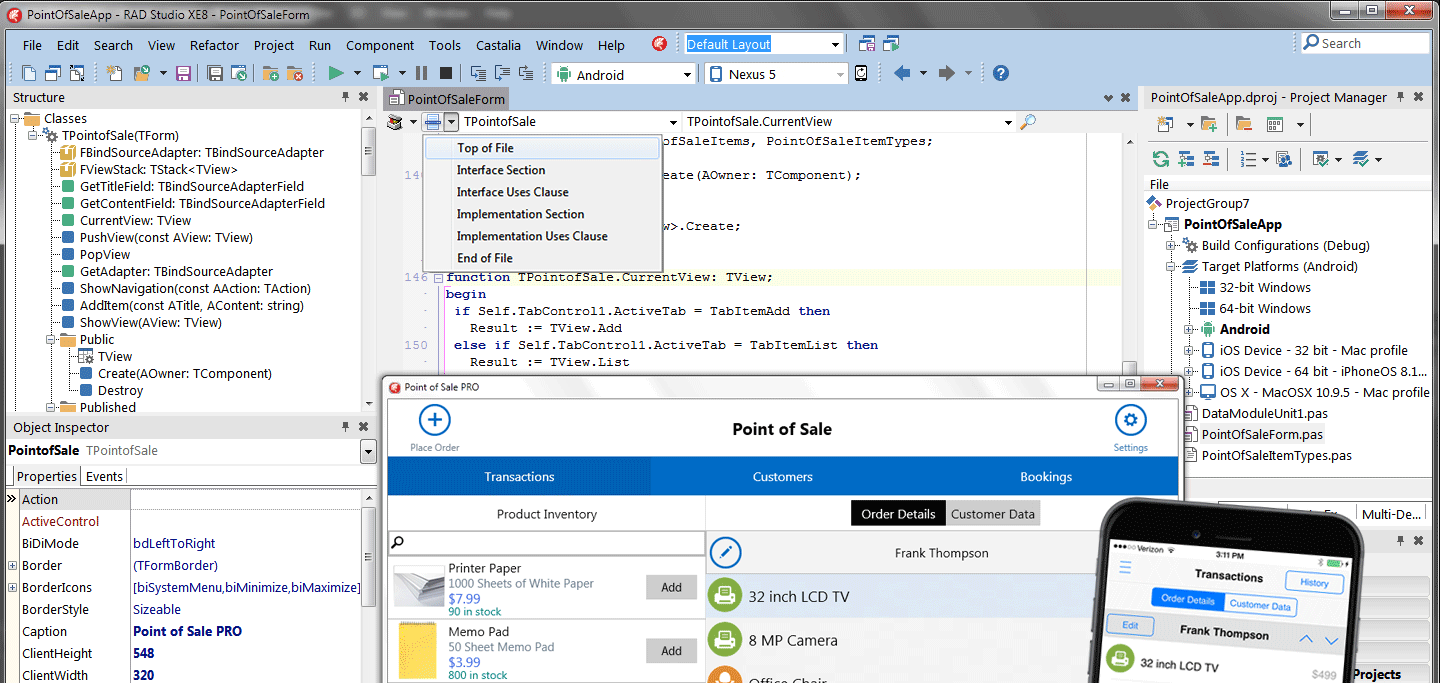
Task: Click the gray Forward navigation arrow
Action: pos(949,74)
